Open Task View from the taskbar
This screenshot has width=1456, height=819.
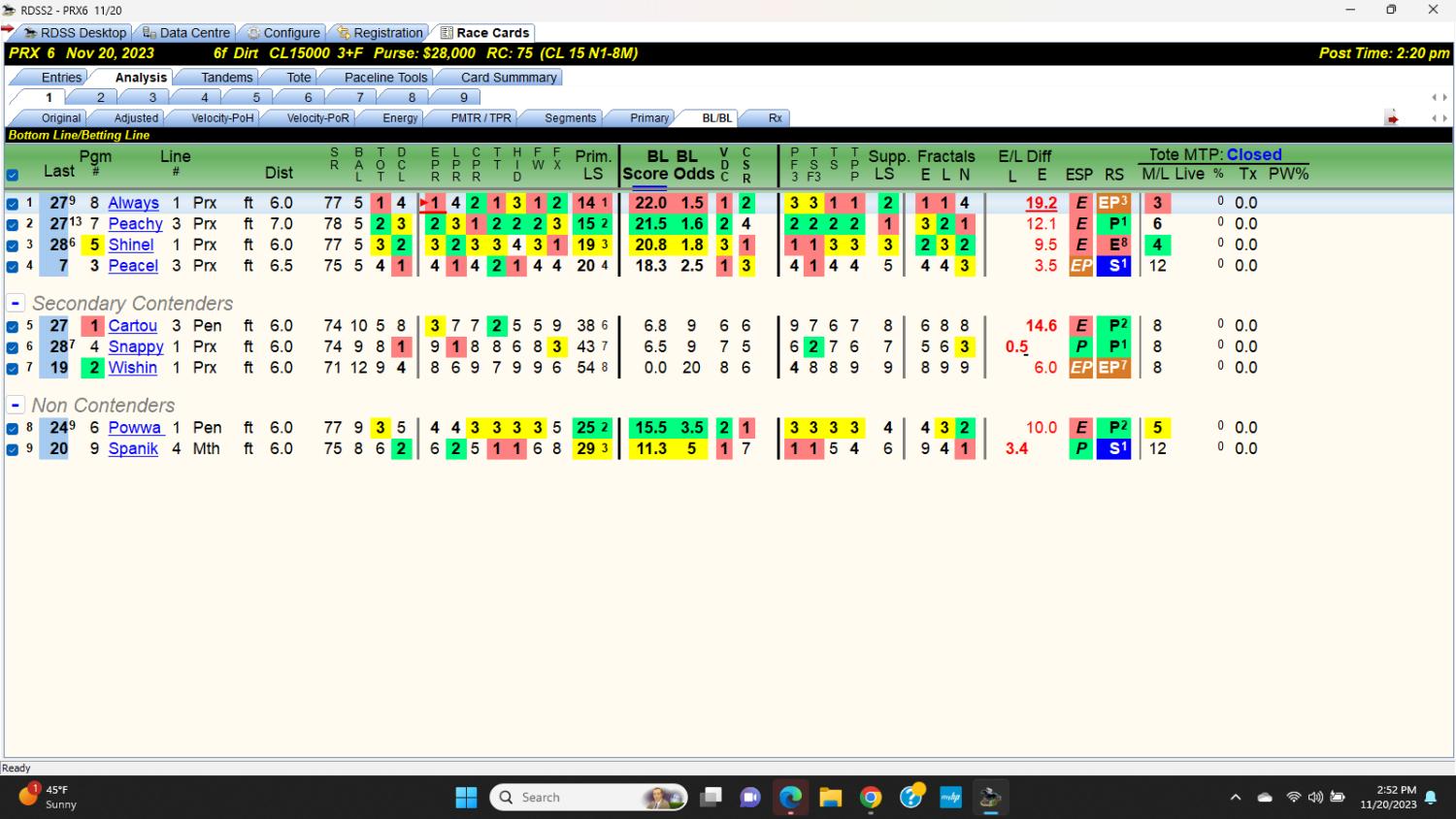coord(711,798)
